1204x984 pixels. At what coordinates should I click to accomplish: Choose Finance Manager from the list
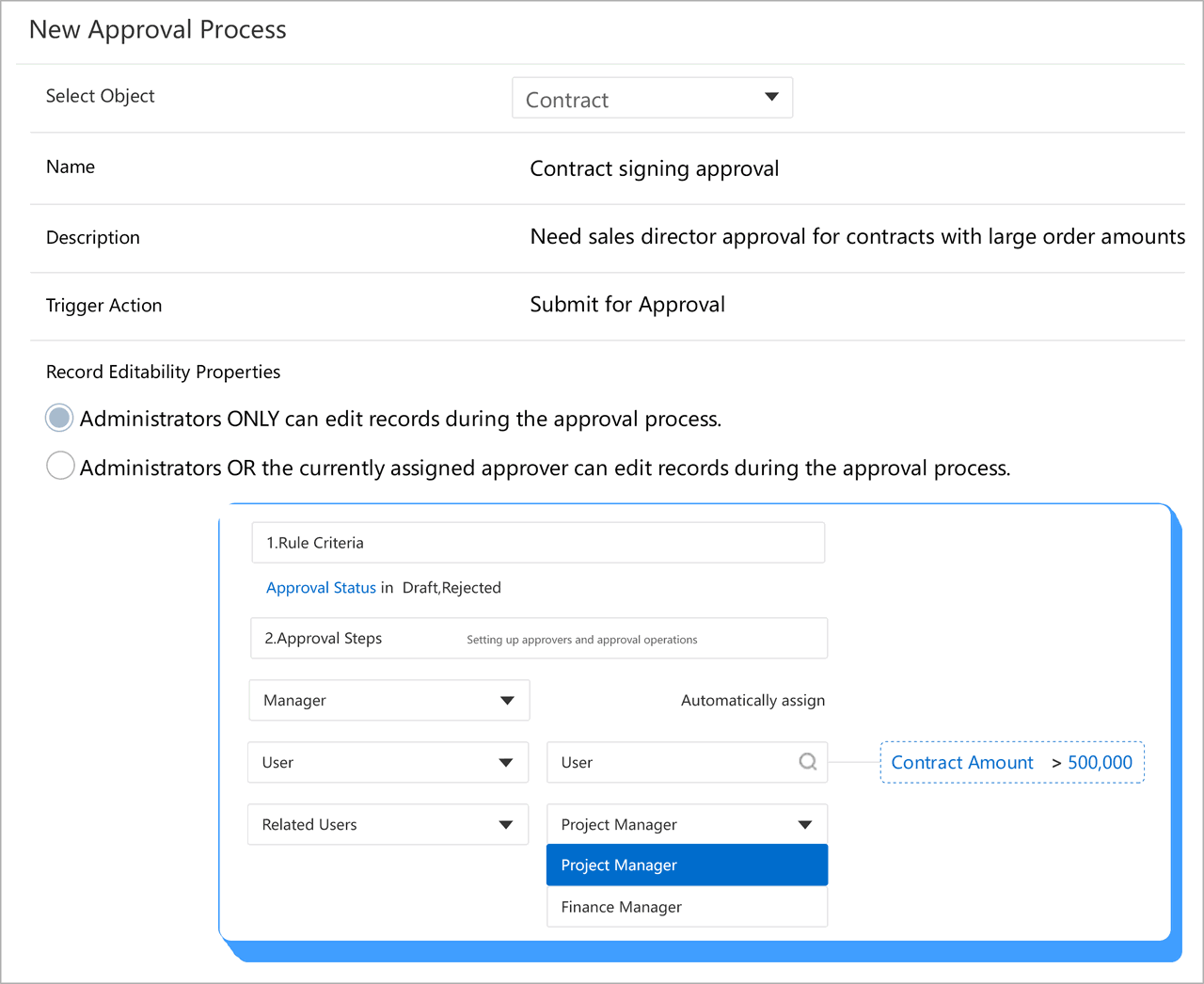coord(687,907)
